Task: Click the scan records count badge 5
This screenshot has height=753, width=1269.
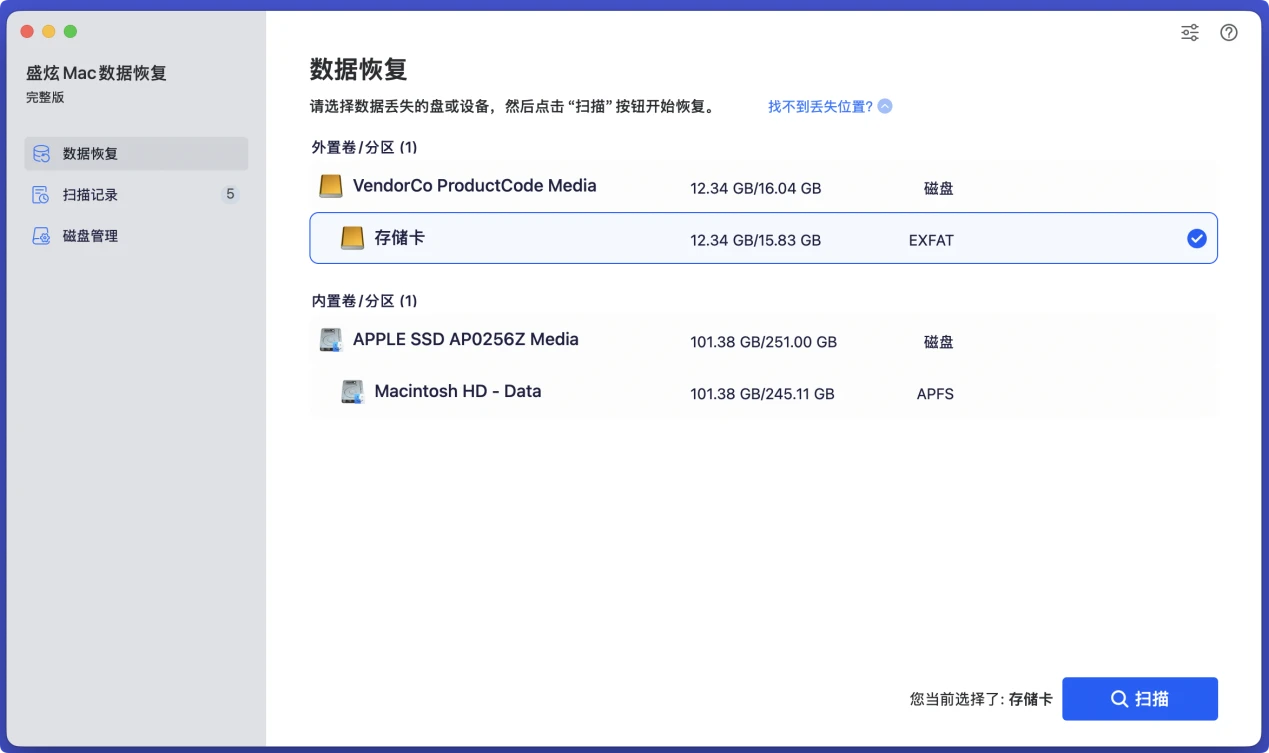Action: tap(231, 194)
